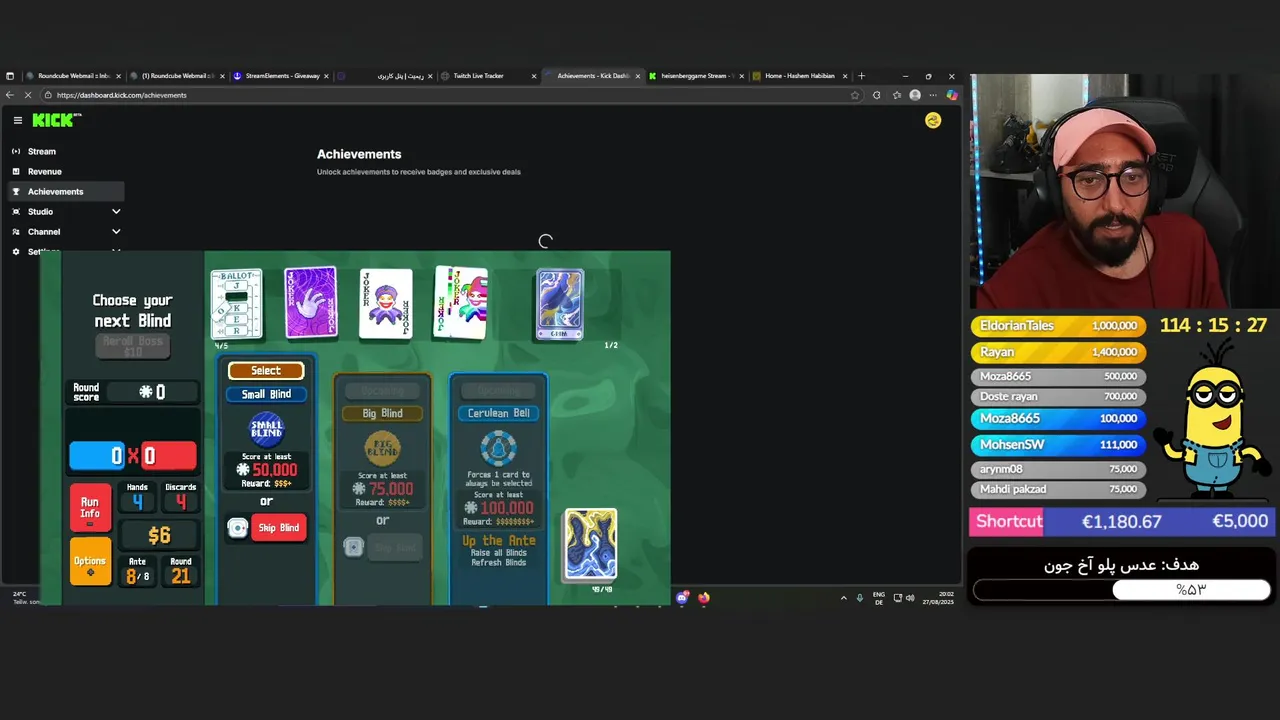The height and width of the screenshot is (720, 1280).
Task: Click the deck card pile
Action: click(x=591, y=545)
